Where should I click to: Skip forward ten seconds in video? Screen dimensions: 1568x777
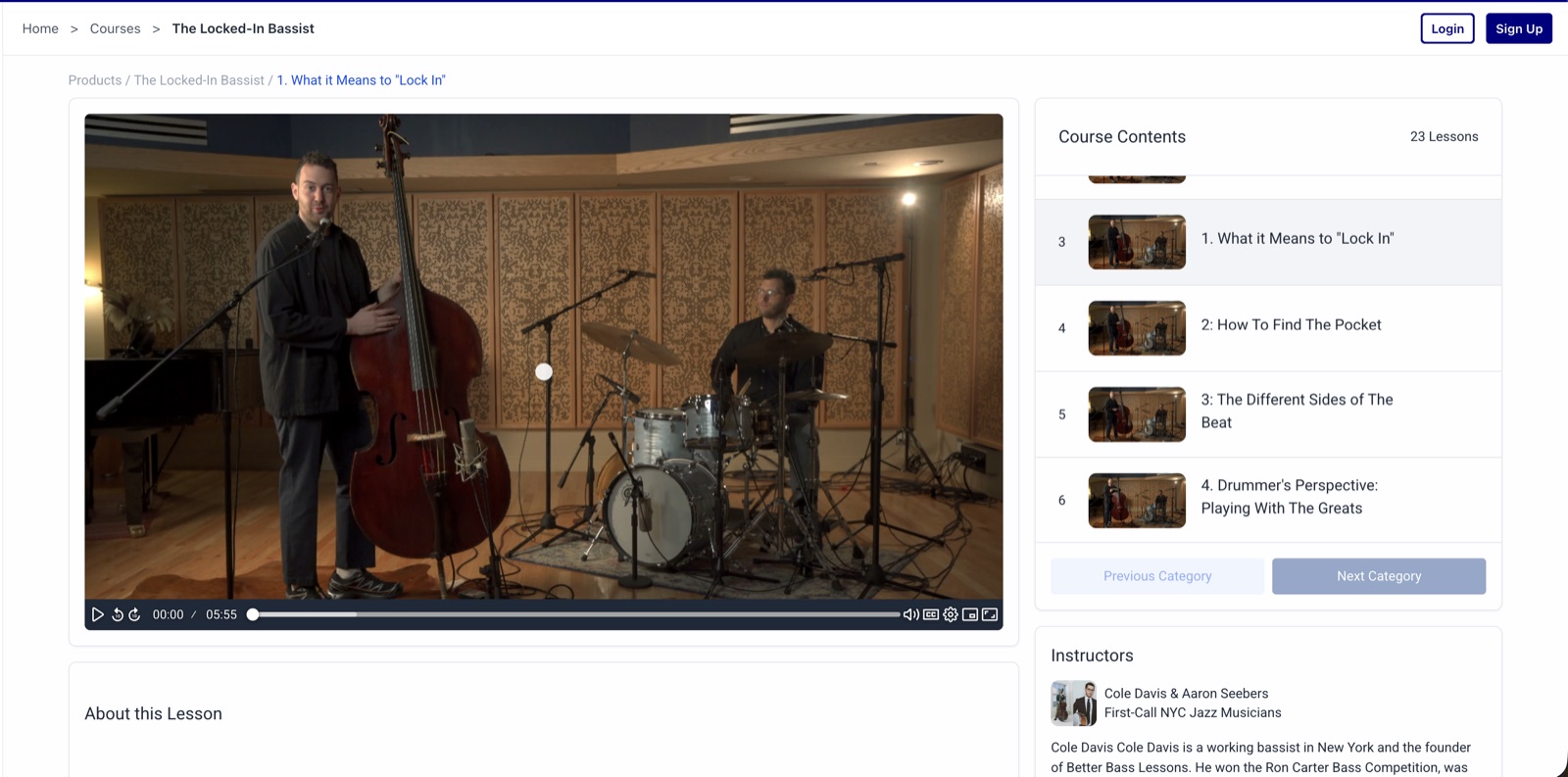(x=134, y=614)
